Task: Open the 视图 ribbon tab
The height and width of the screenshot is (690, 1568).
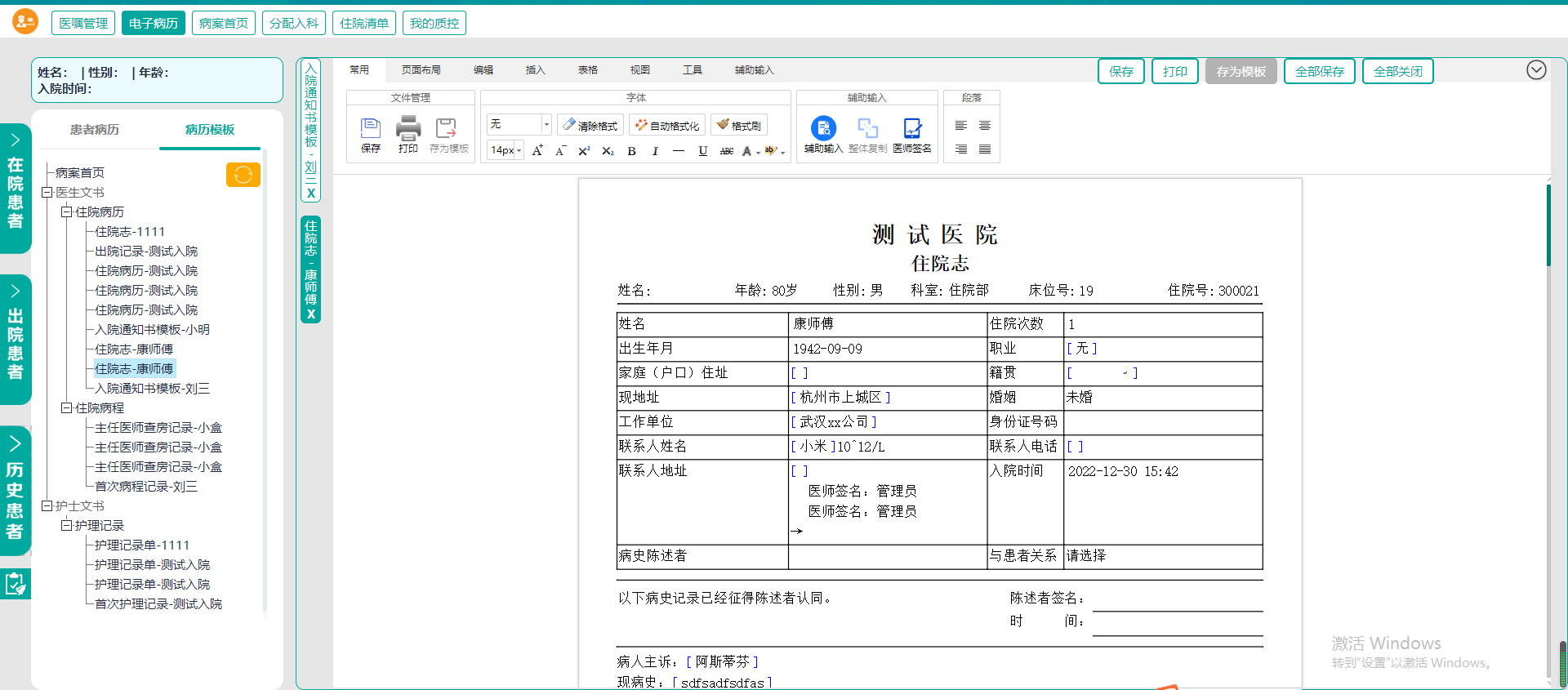Action: coord(640,70)
